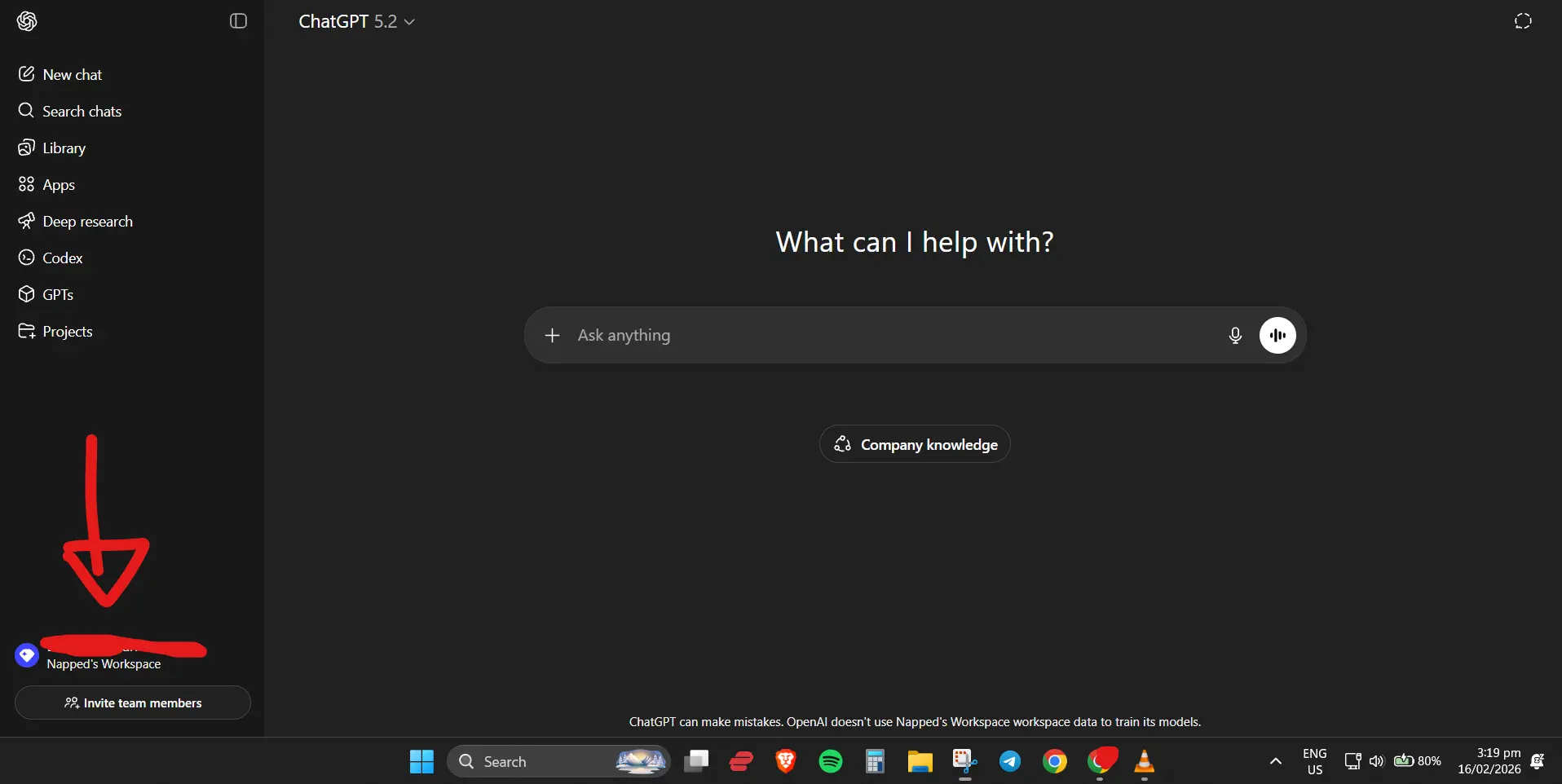
Task: Collapse the sidebar with the panel toggle icon
Action: click(238, 21)
